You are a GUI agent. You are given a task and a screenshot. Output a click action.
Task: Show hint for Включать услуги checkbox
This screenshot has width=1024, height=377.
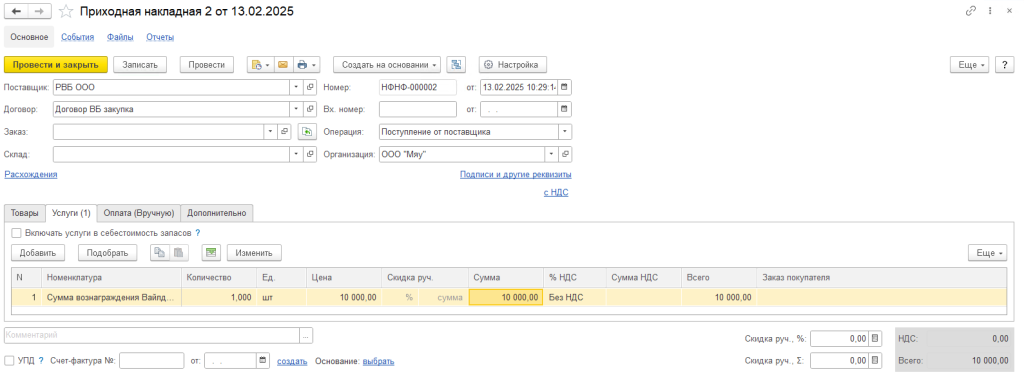[x=198, y=233]
